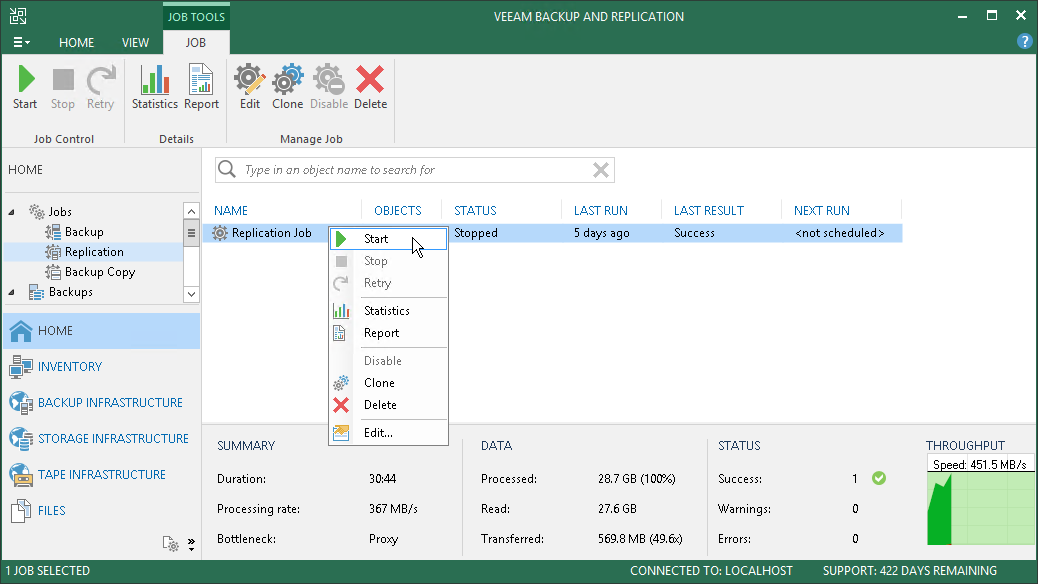
Task: Click 'CONNECTED TO: LOCALHOST' in status bar
Action: tap(711, 571)
